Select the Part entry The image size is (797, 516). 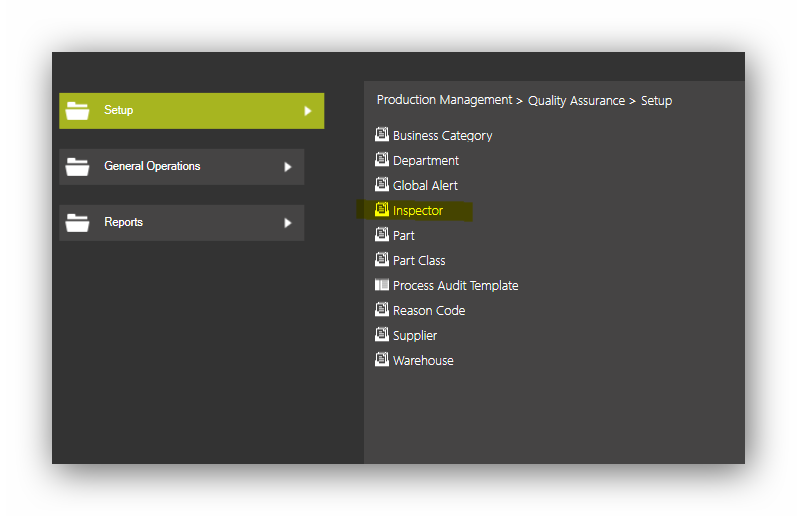(x=404, y=236)
